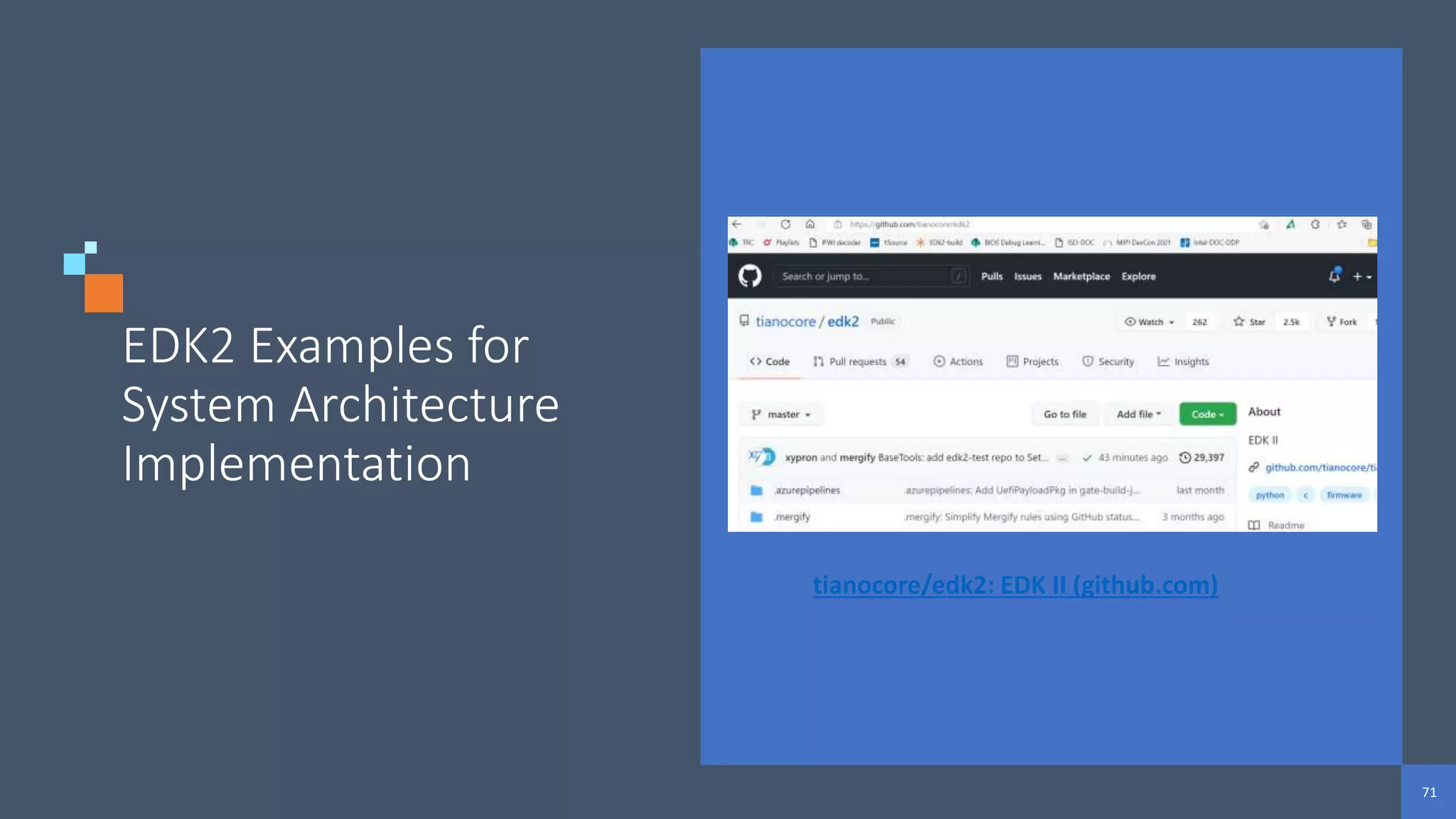Expand the Add file menu

[x=1138, y=414]
